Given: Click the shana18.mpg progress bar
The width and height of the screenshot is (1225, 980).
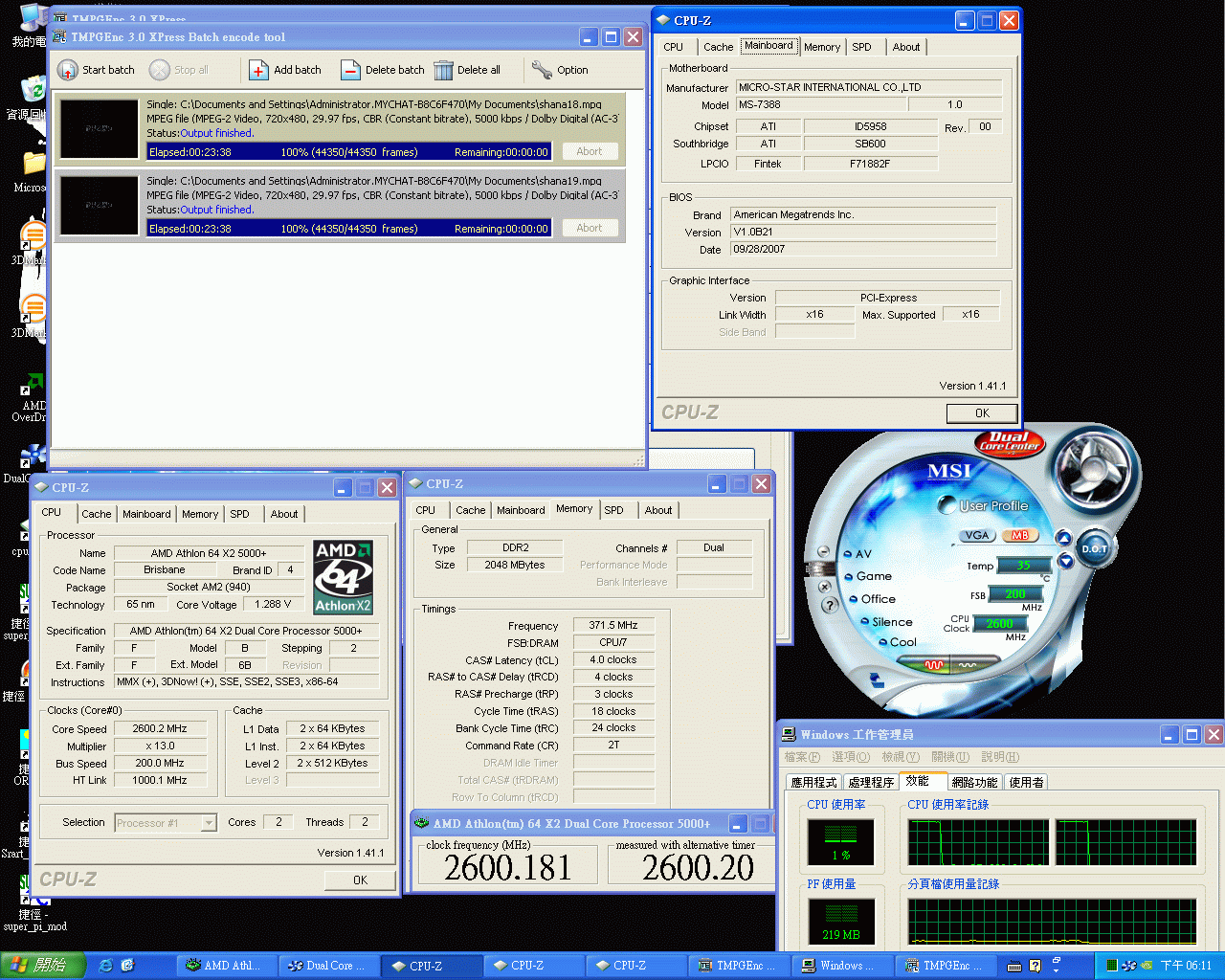Looking at the screenshot, I should pyautogui.click(x=349, y=152).
